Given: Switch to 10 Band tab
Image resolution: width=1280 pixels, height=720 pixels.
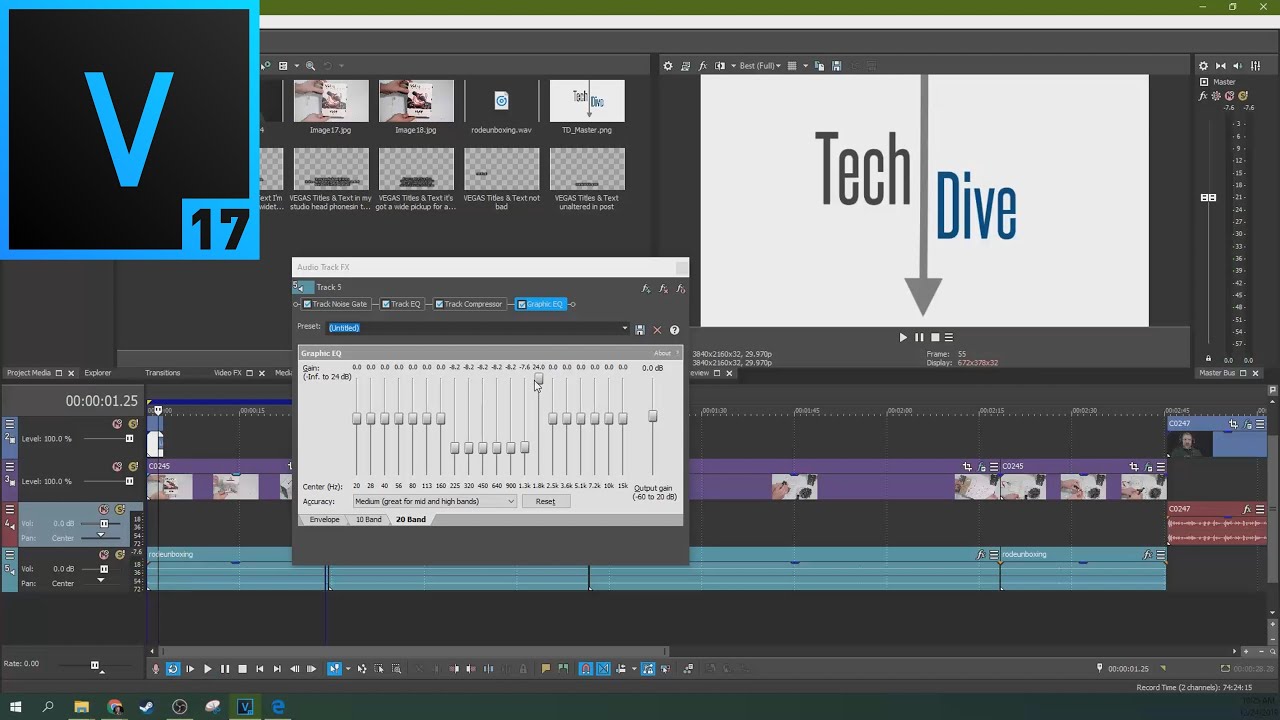Looking at the screenshot, I should 368,520.
